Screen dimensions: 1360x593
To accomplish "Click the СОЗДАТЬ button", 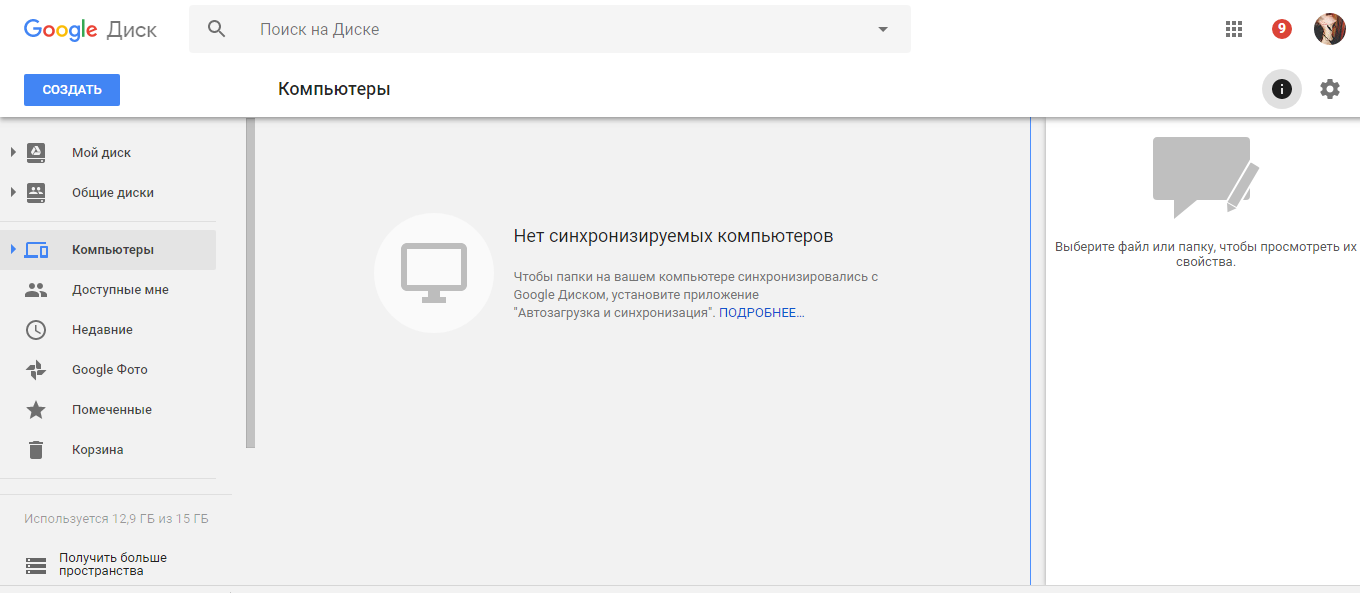I will click(71, 89).
